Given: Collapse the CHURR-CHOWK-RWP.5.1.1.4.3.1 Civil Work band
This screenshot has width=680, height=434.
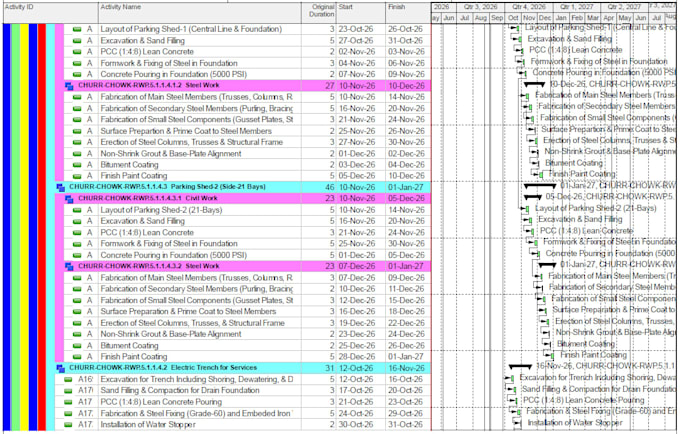Looking at the screenshot, I should [x=69, y=199].
